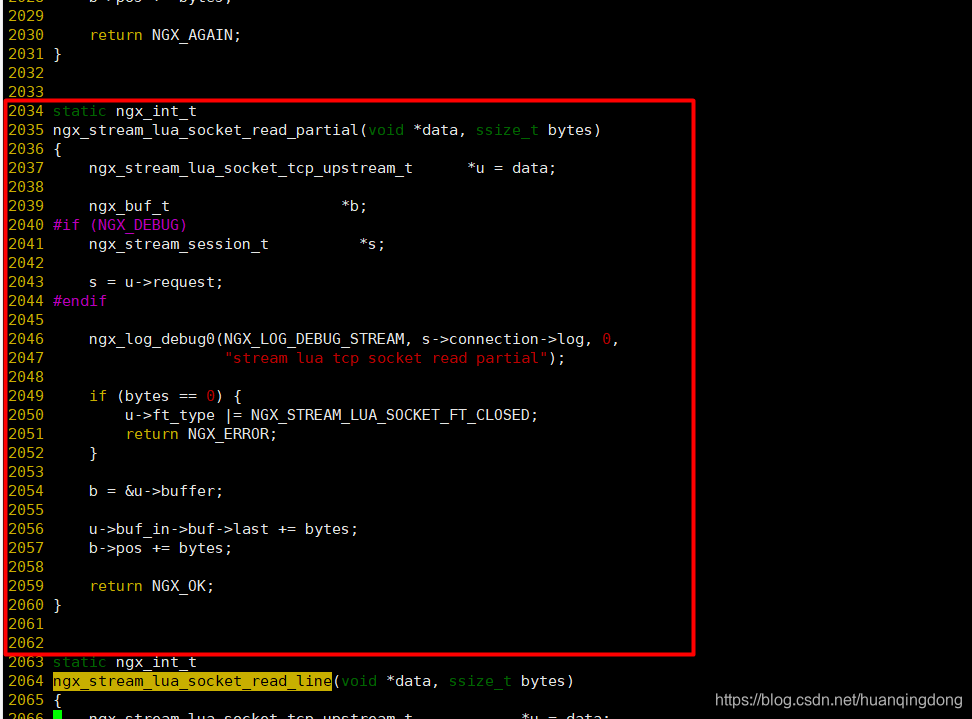
Task: Click the string "stream lua tcp socket read partial"
Action: [x=387, y=358]
